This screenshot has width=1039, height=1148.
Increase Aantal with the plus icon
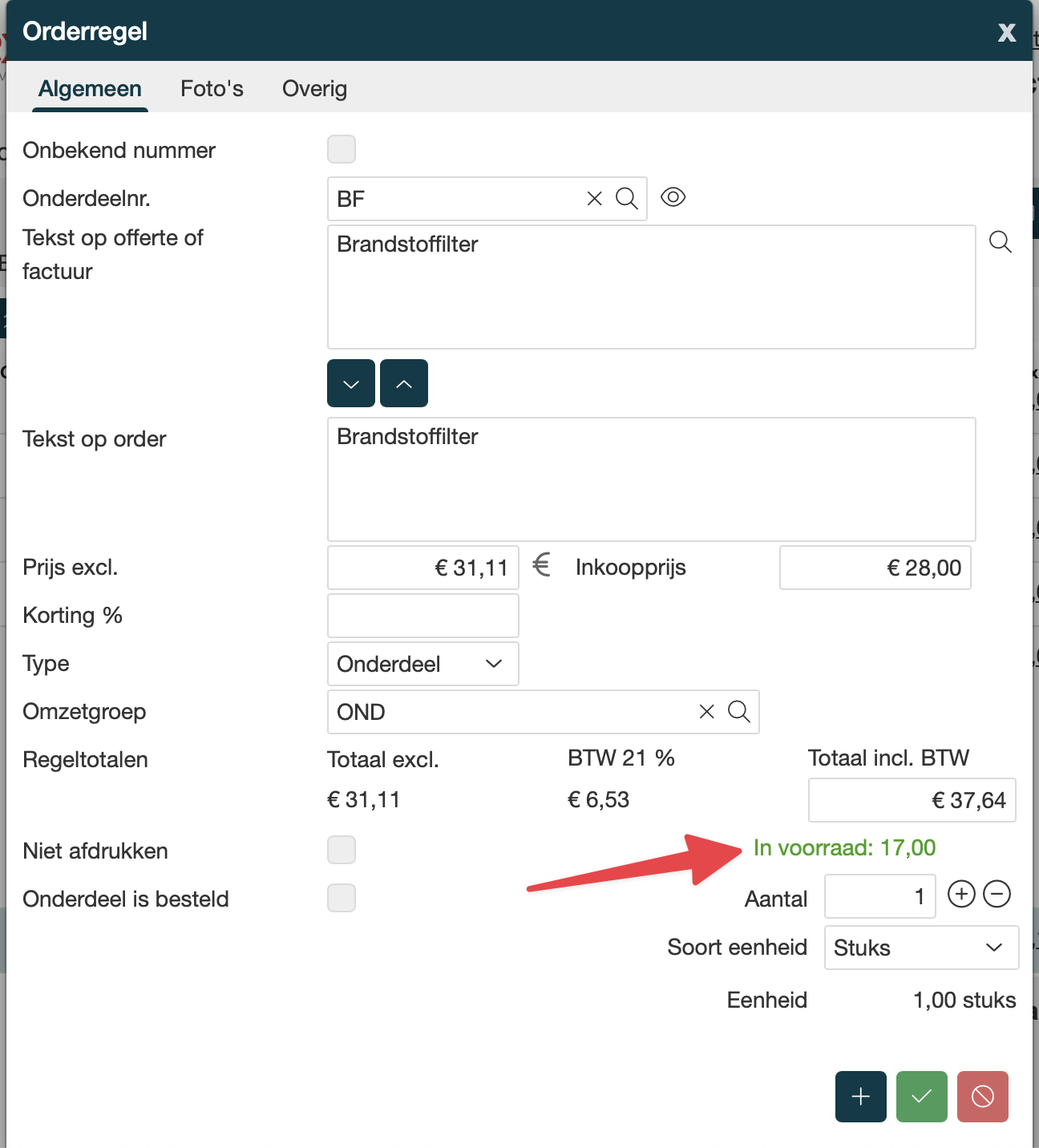961,894
